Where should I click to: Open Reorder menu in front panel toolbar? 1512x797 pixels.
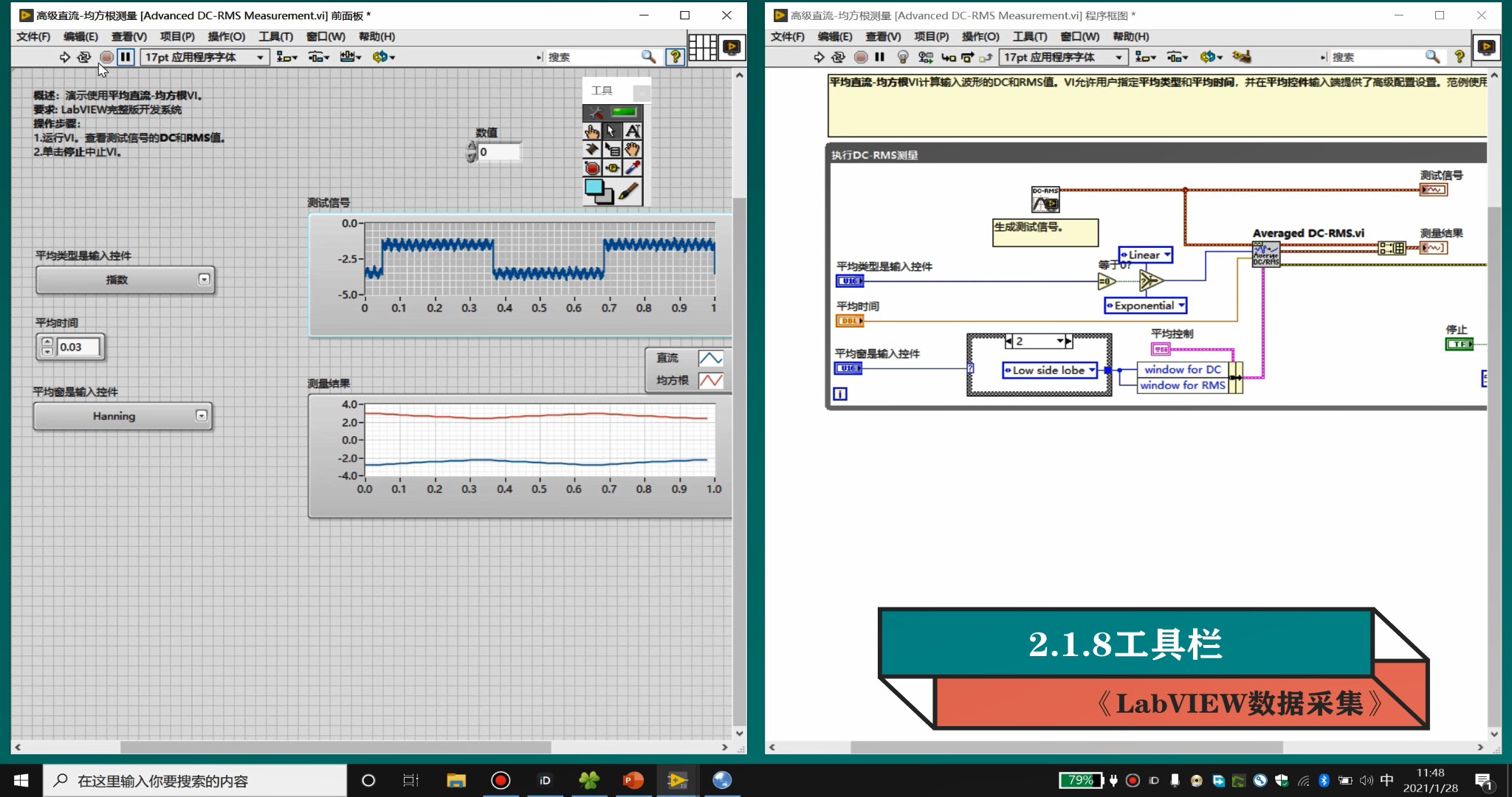pyautogui.click(x=383, y=57)
